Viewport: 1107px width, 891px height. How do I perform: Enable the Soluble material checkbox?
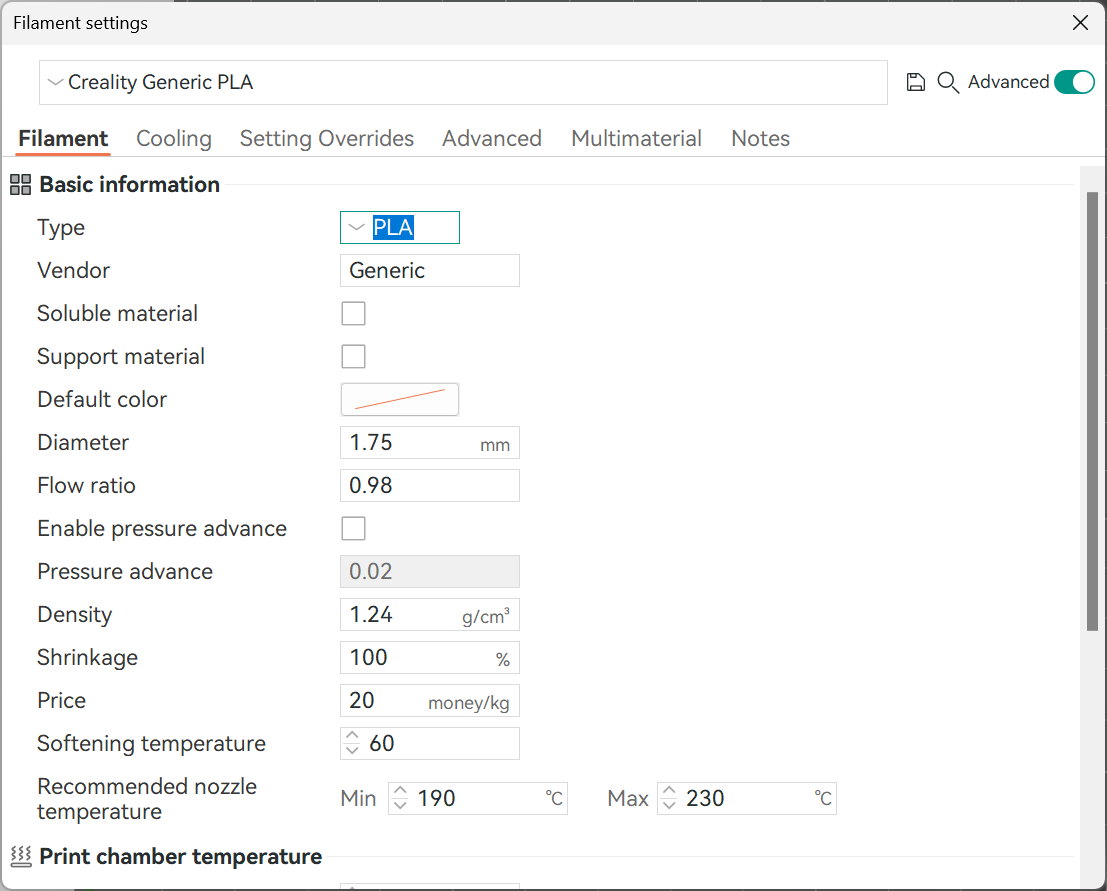click(x=353, y=313)
